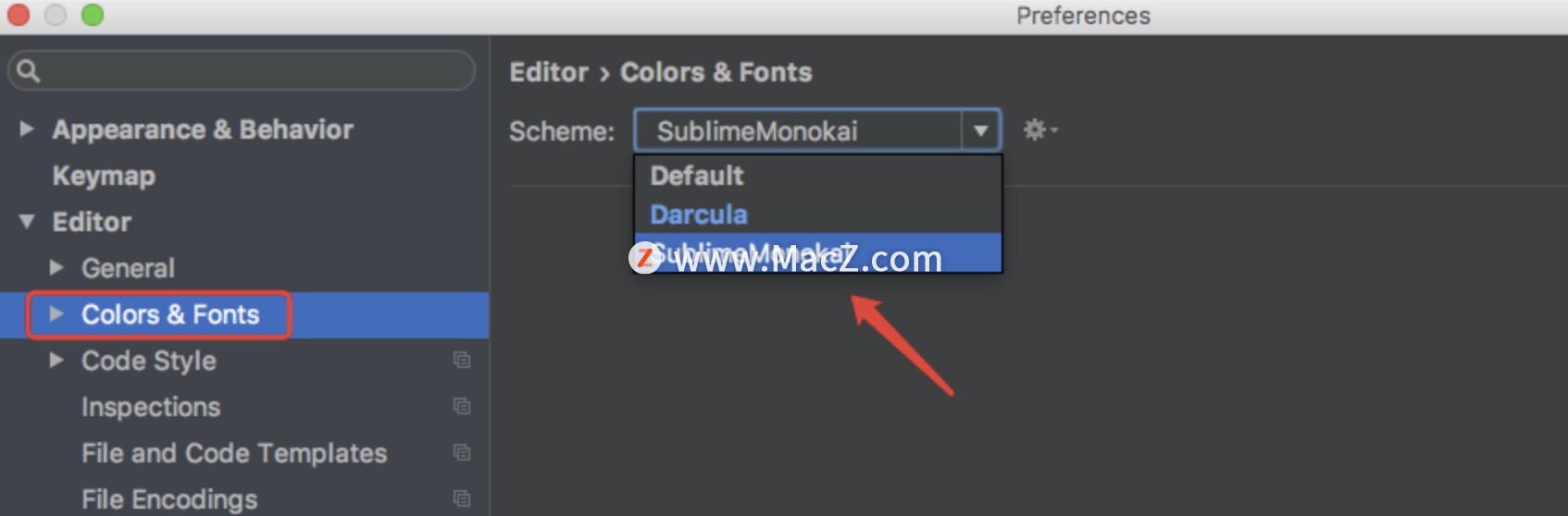
Task: Expand the General subsection
Action: 56,267
